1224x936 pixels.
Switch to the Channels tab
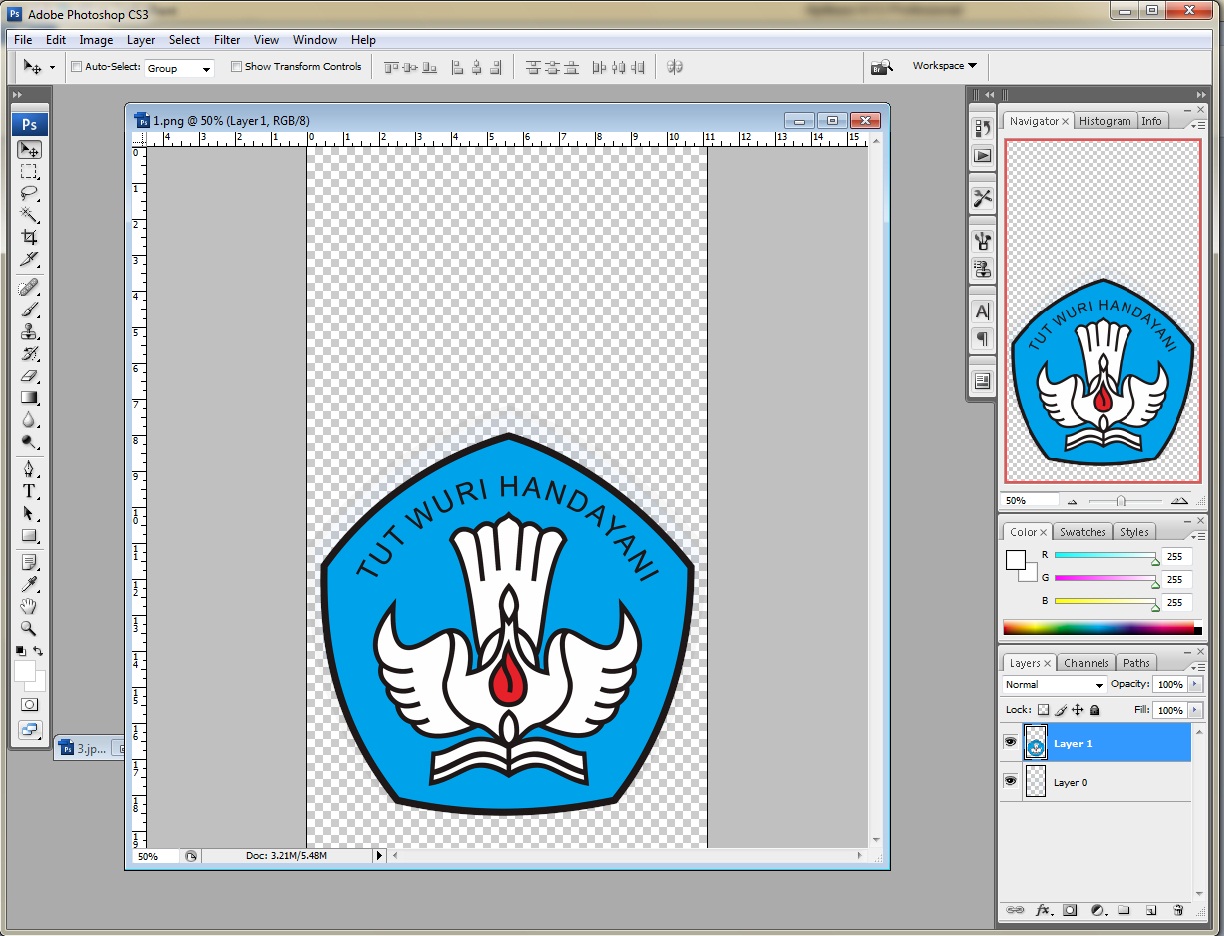(x=1086, y=663)
